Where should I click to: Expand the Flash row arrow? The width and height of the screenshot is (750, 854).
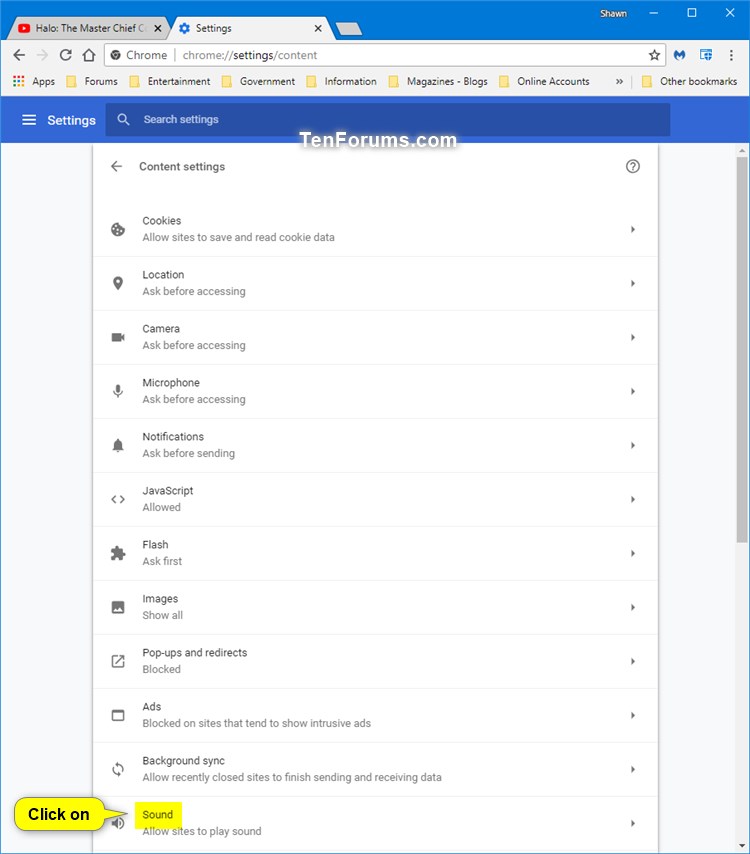(x=632, y=553)
